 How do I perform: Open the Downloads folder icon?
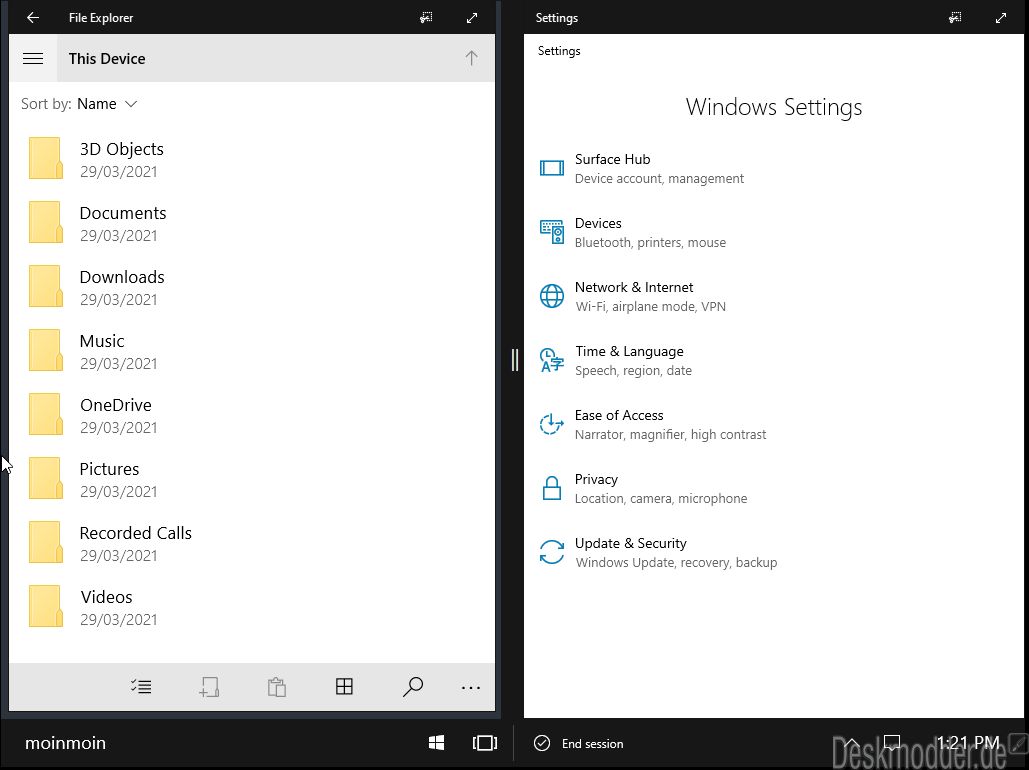coord(45,286)
